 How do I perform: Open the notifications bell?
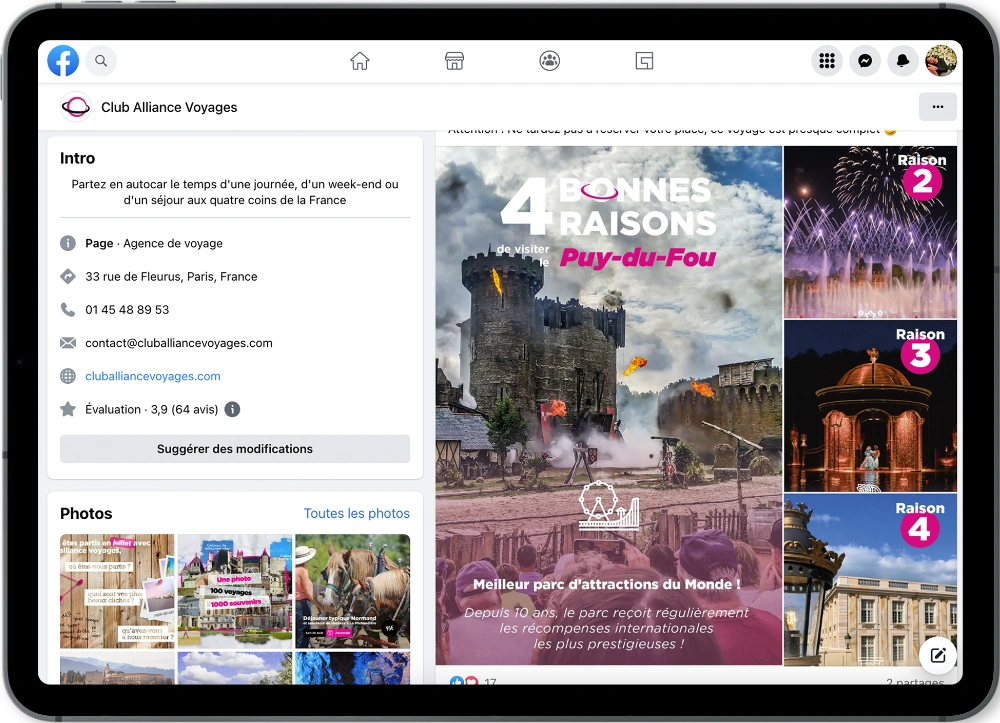(x=902, y=60)
